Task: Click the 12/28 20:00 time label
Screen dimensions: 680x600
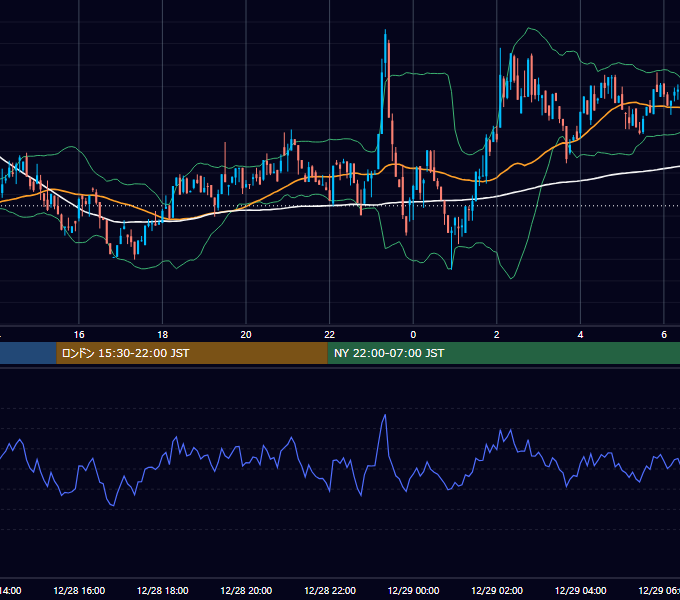Action: [246, 590]
